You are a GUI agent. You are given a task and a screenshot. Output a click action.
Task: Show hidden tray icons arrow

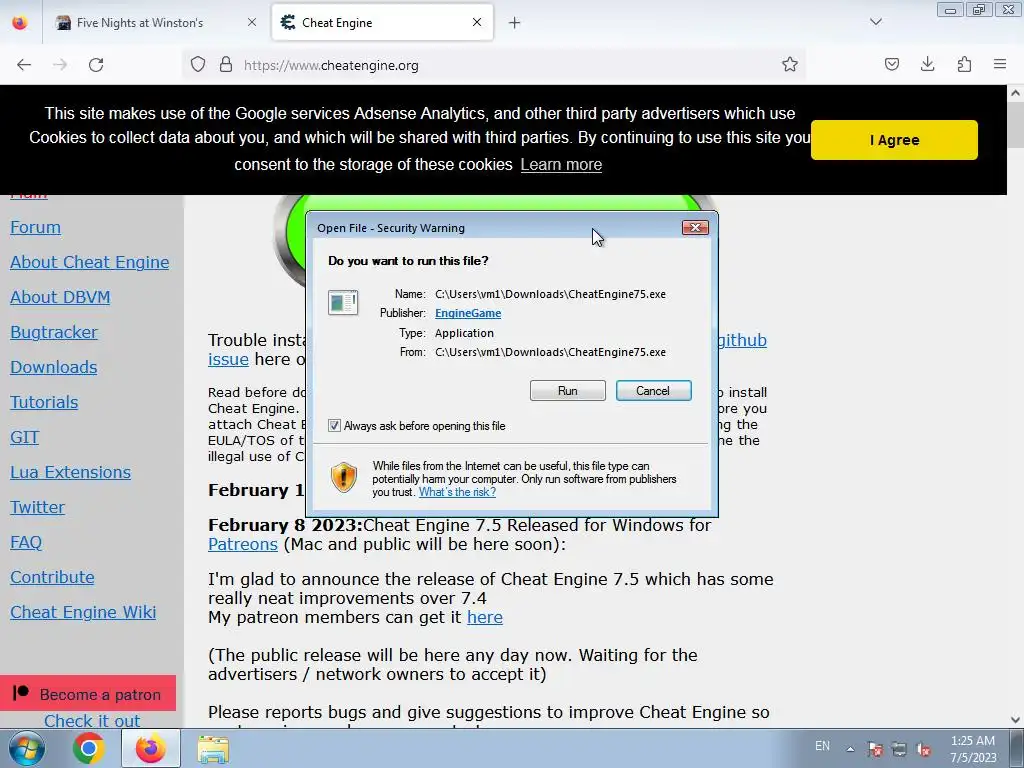(850, 749)
